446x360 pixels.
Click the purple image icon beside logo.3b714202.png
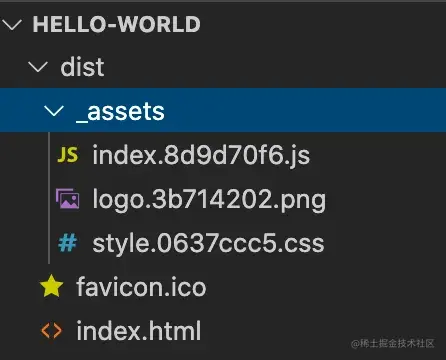68,199
